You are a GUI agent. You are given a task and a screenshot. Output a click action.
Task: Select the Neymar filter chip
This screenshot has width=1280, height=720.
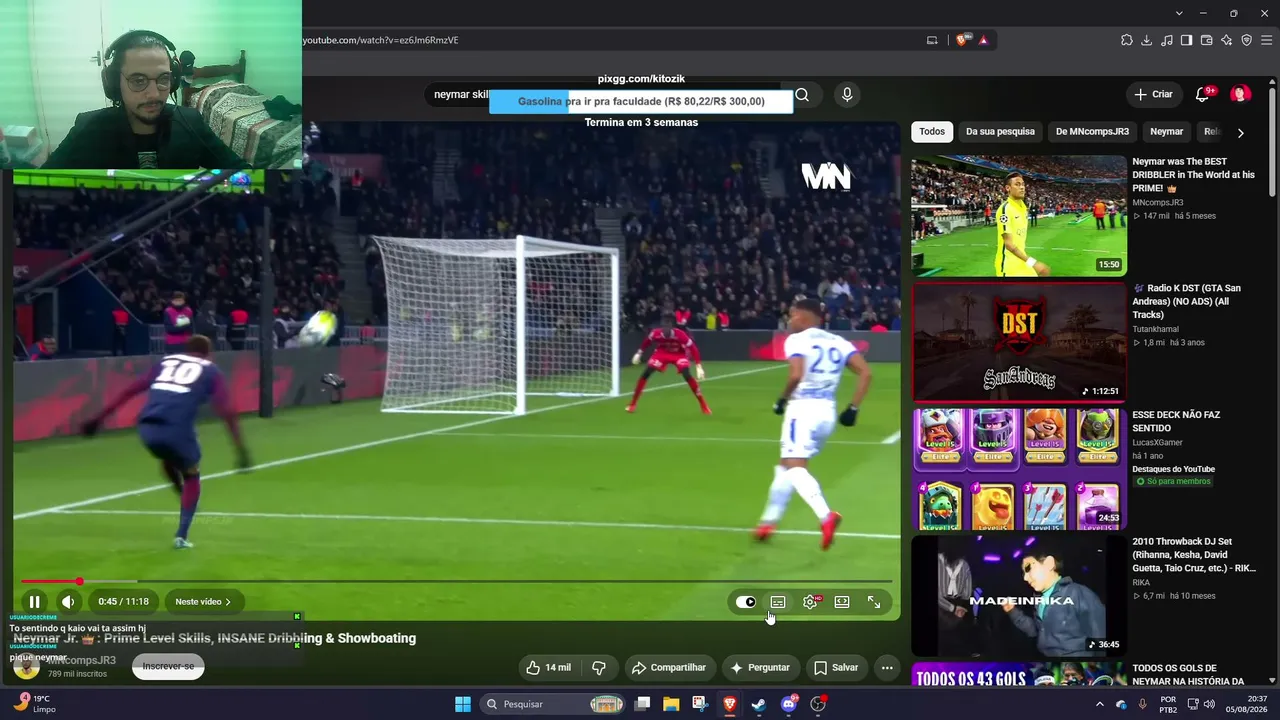1166,132
